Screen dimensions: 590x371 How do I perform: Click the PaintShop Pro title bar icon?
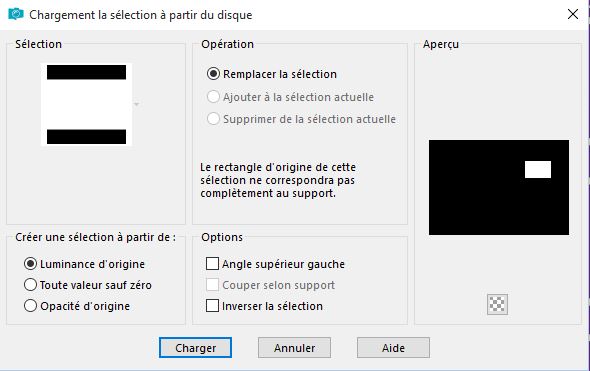click(16, 15)
